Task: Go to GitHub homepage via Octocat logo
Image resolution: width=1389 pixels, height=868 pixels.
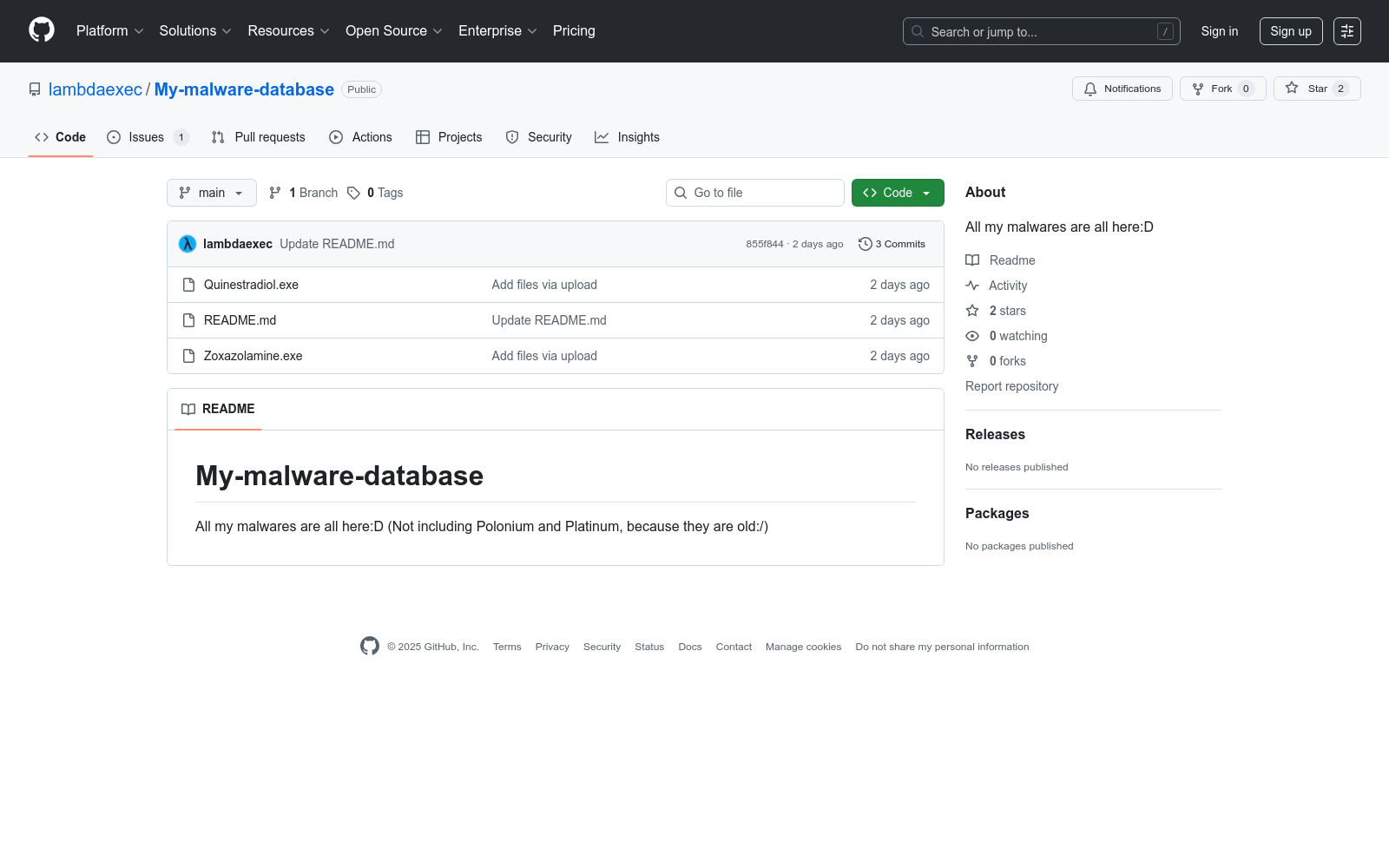Action: point(42,30)
